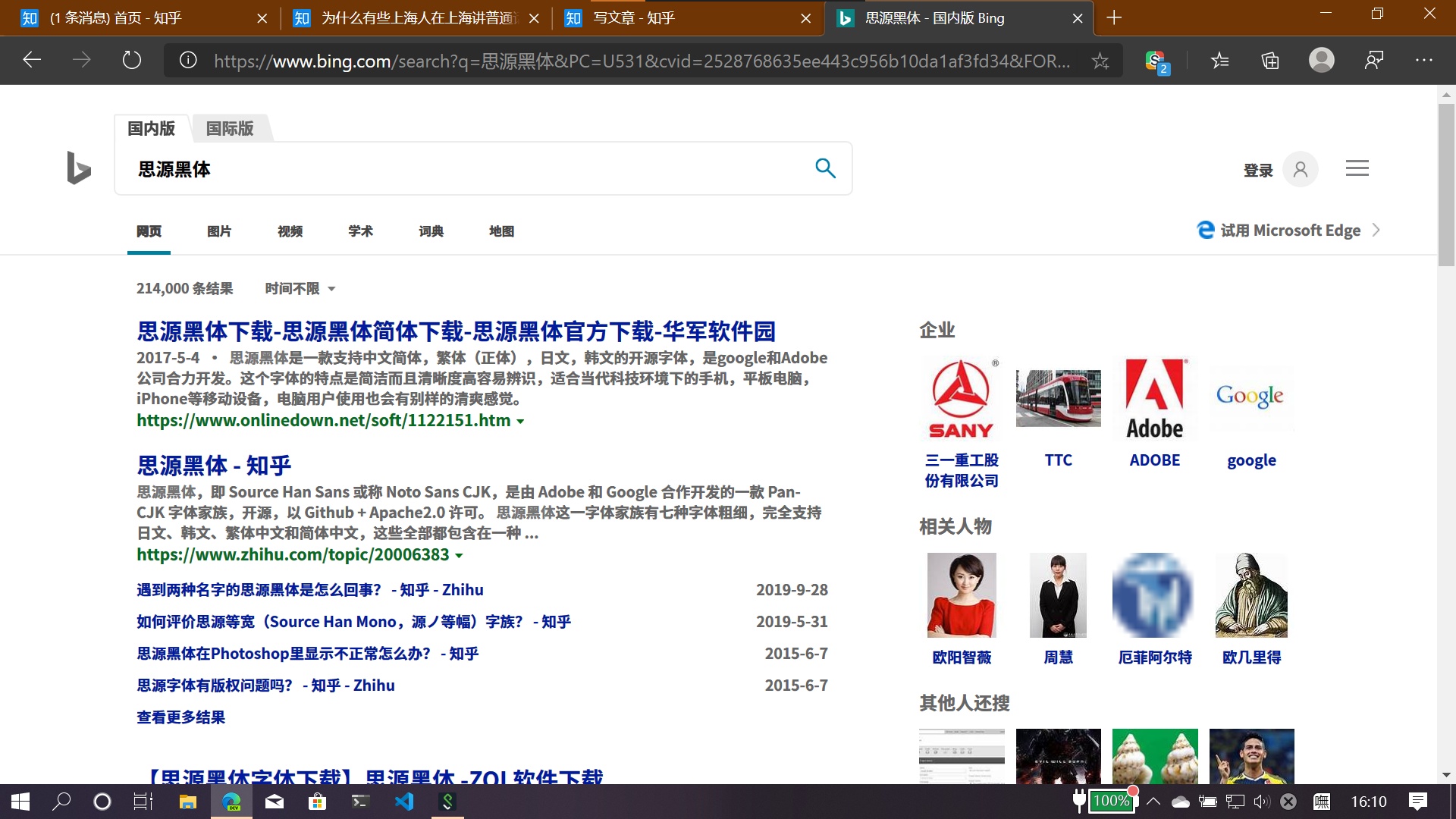Click the 登录 sign-in link

coord(1258,171)
